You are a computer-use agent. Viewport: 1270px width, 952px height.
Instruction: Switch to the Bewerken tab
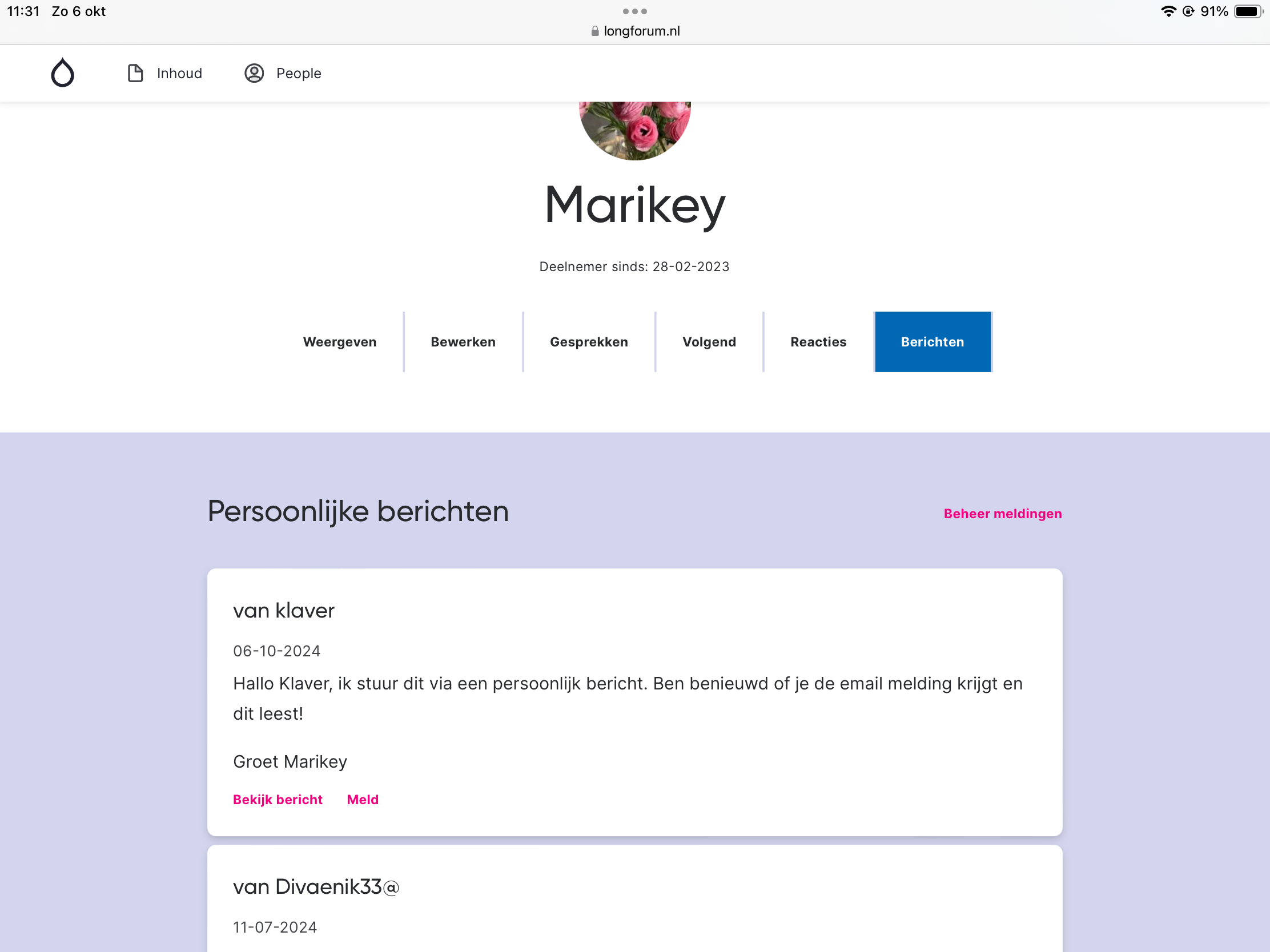point(463,342)
